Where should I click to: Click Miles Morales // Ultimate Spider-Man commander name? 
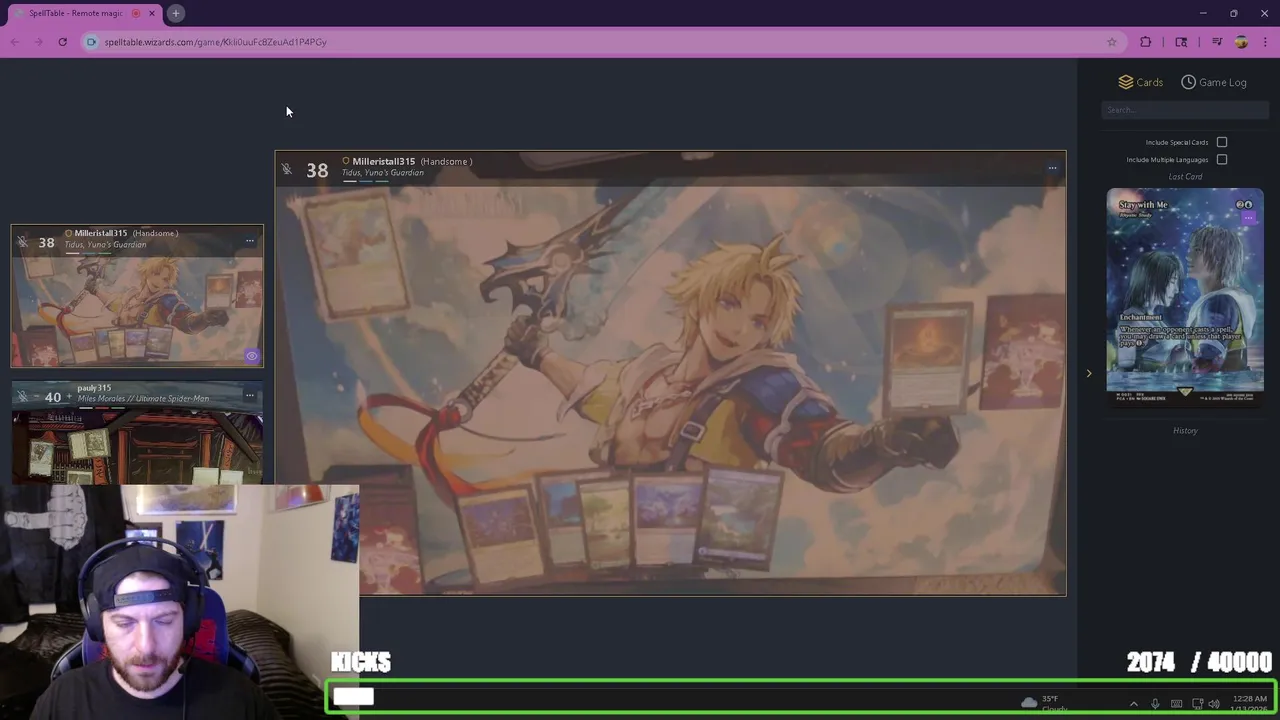point(144,399)
